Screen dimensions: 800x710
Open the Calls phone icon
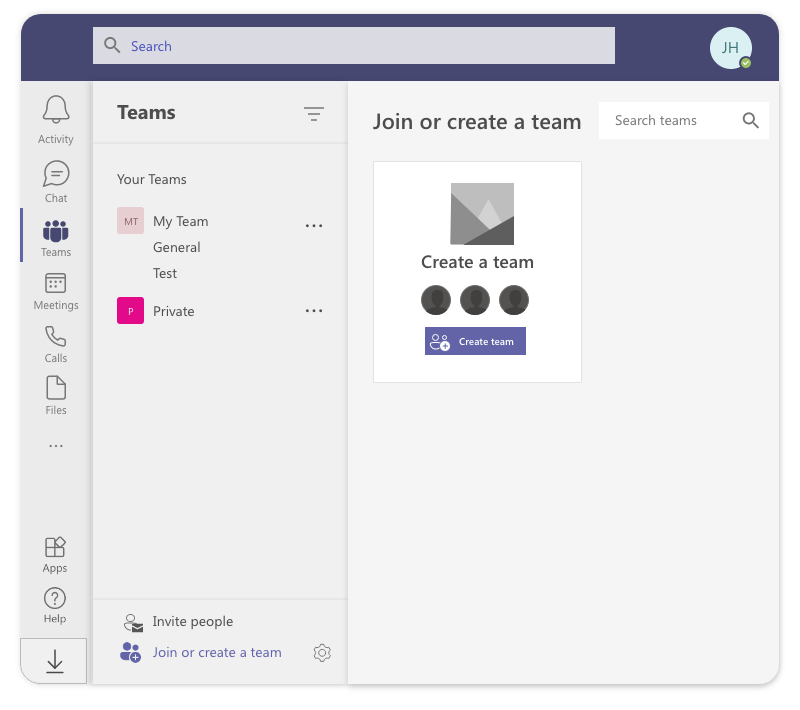click(56, 337)
